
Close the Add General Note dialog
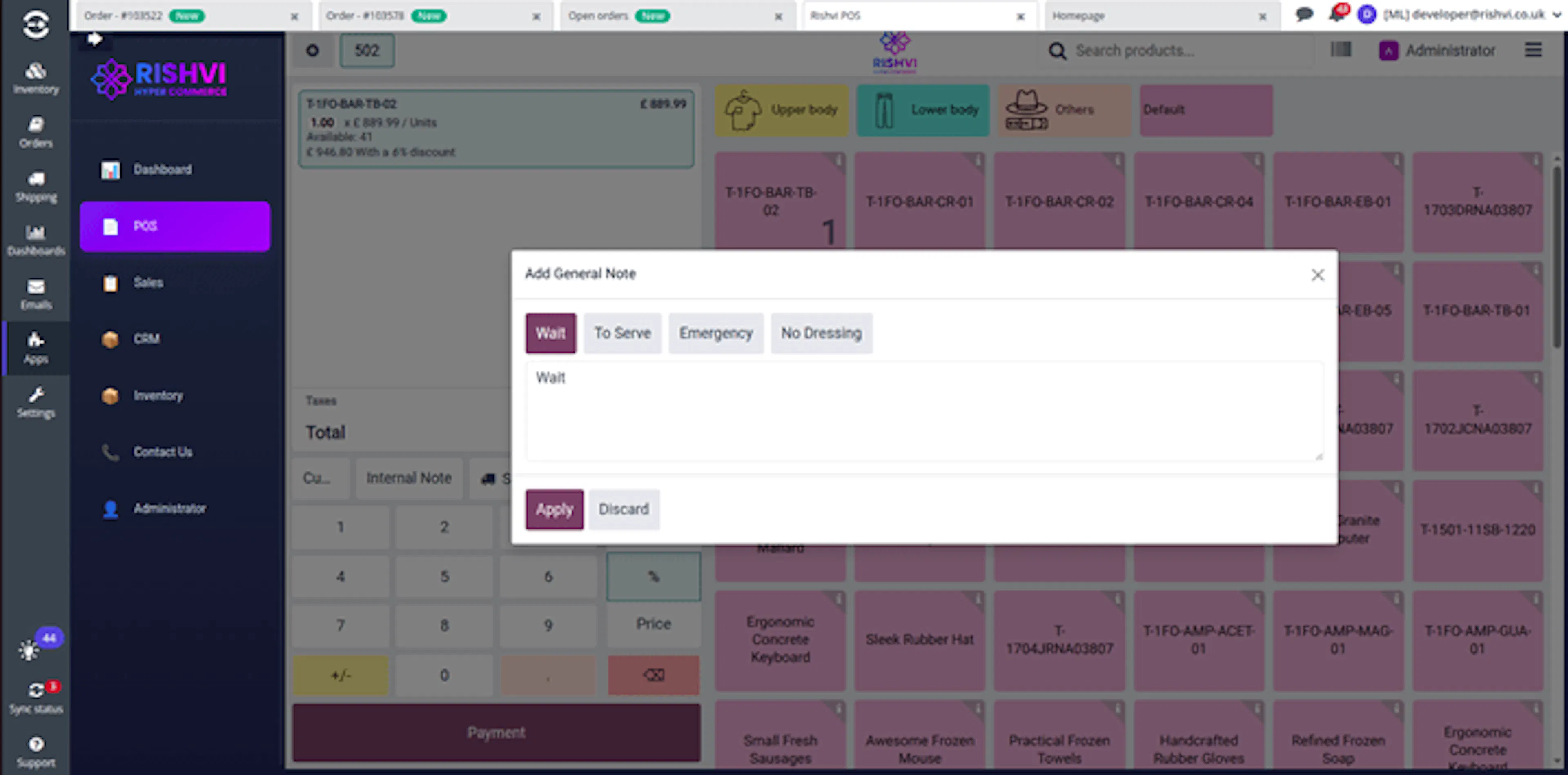[1318, 275]
